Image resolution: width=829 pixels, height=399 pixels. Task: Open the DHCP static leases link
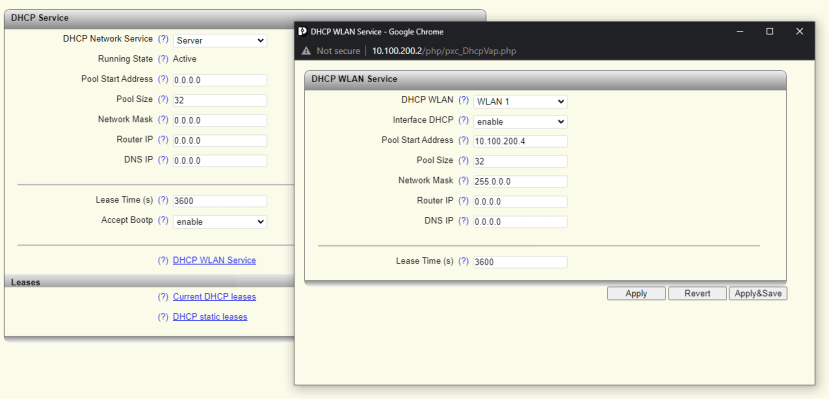click(x=210, y=317)
